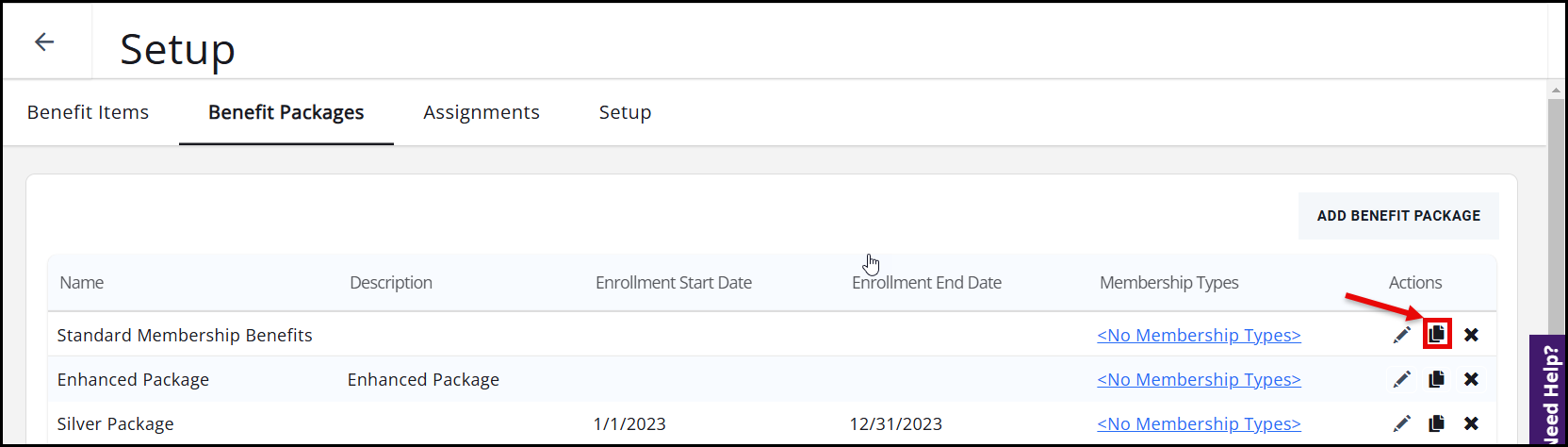Open Standard Membership Benefits membership types link
Image resolution: width=1568 pixels, height=447 pixels.
tap(1199, 335)
